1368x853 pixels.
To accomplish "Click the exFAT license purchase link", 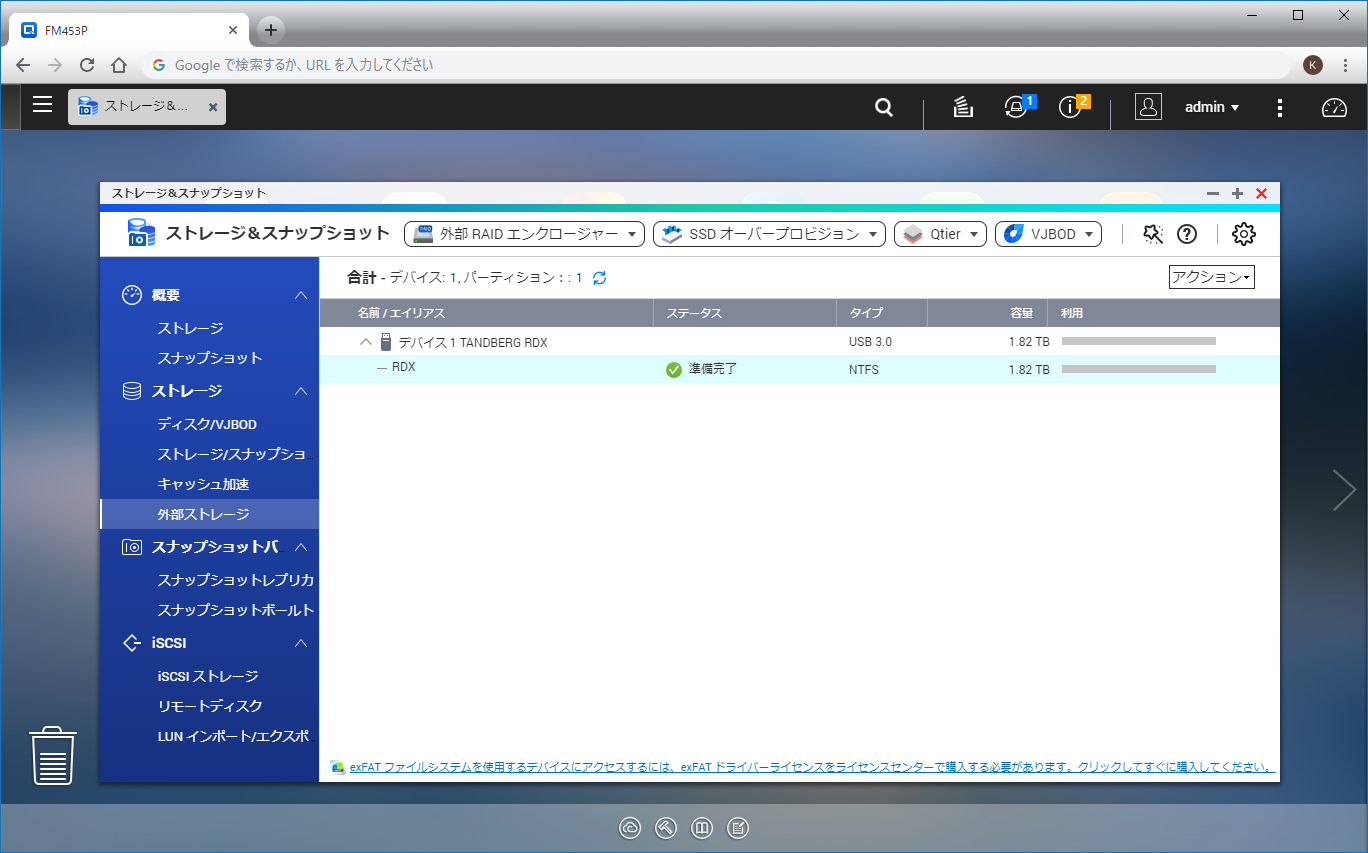I will point(812,768).
